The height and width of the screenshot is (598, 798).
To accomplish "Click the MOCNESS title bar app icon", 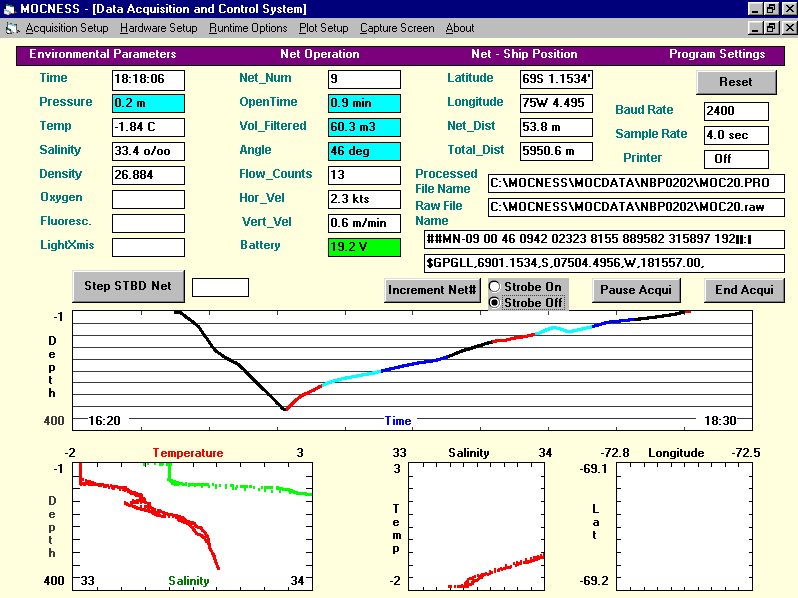I will pyautogui.click(x=9, y=9).
